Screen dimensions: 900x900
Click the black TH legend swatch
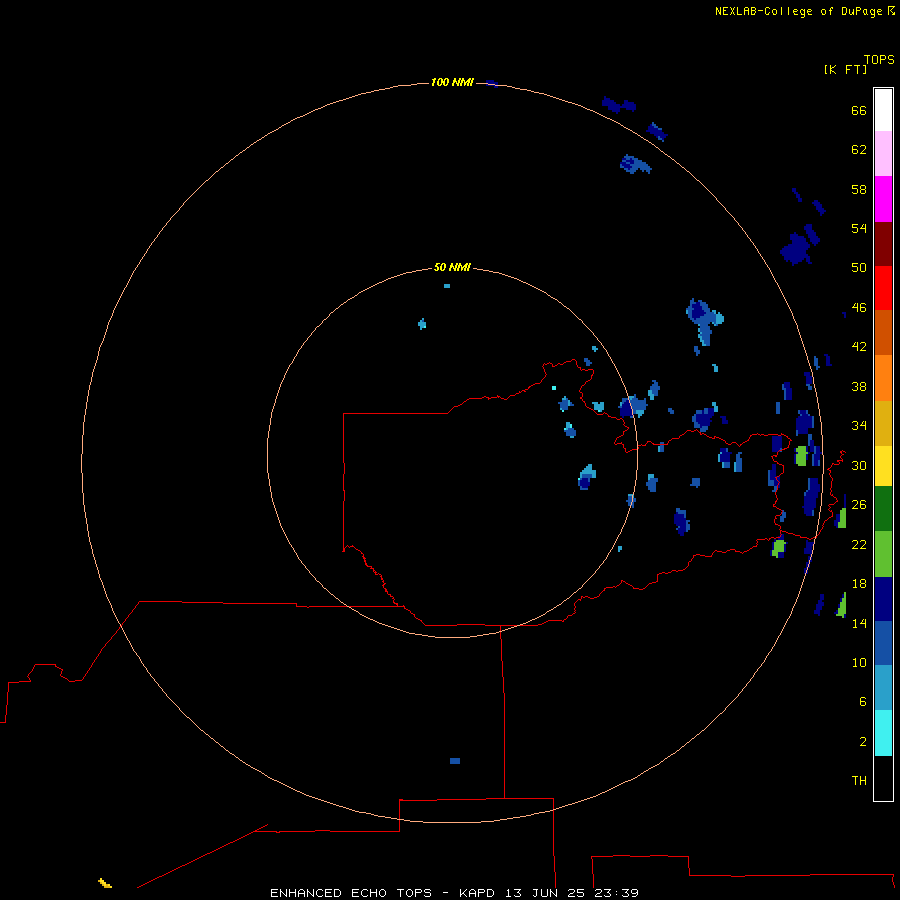point(883,778)
